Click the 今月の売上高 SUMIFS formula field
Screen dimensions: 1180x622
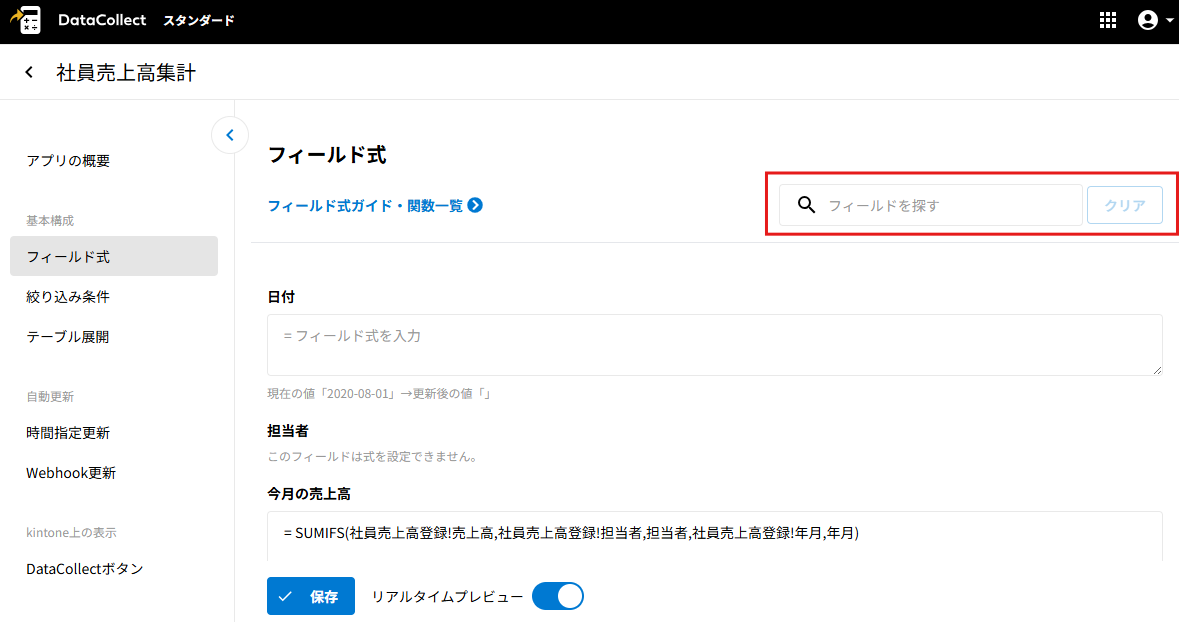pyautogui.click(x=714, y=536)
